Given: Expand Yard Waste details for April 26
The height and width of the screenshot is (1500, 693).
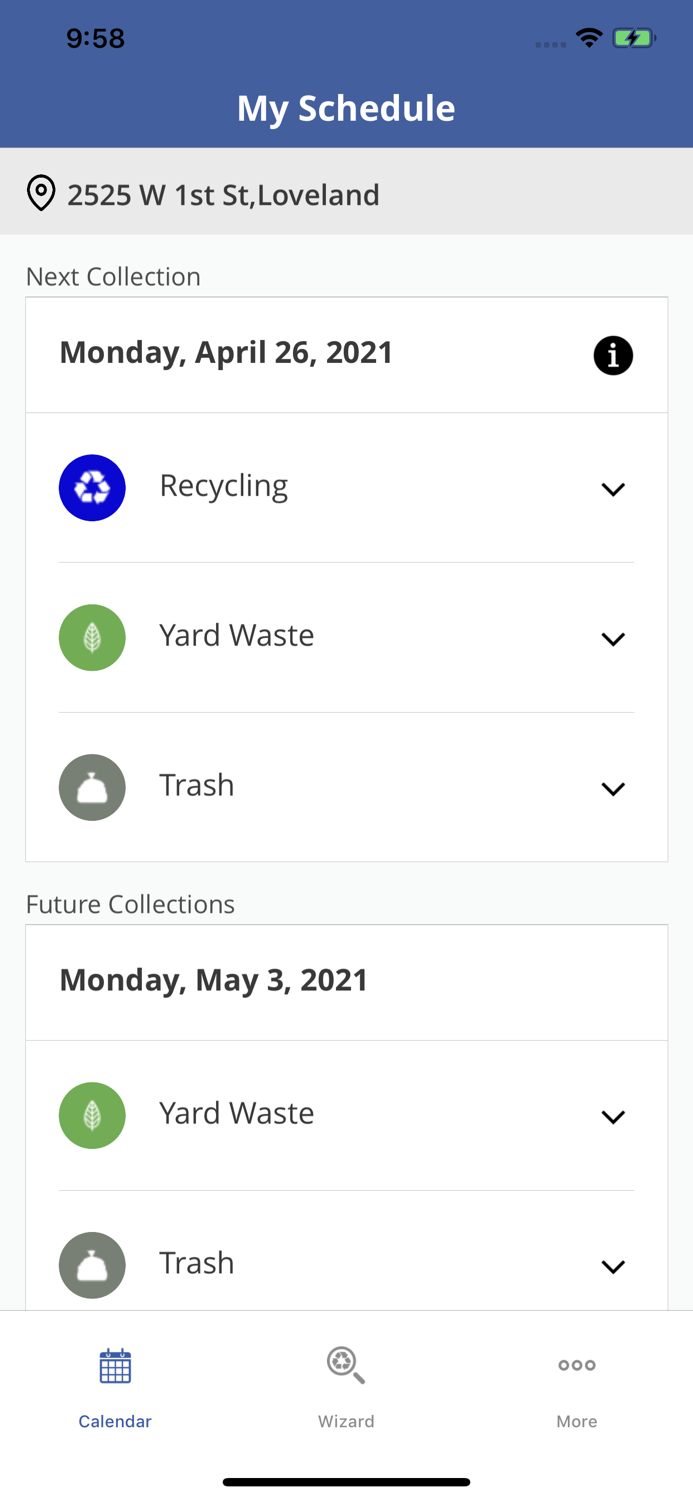Looking at the screenshot, I should (614, 639).
